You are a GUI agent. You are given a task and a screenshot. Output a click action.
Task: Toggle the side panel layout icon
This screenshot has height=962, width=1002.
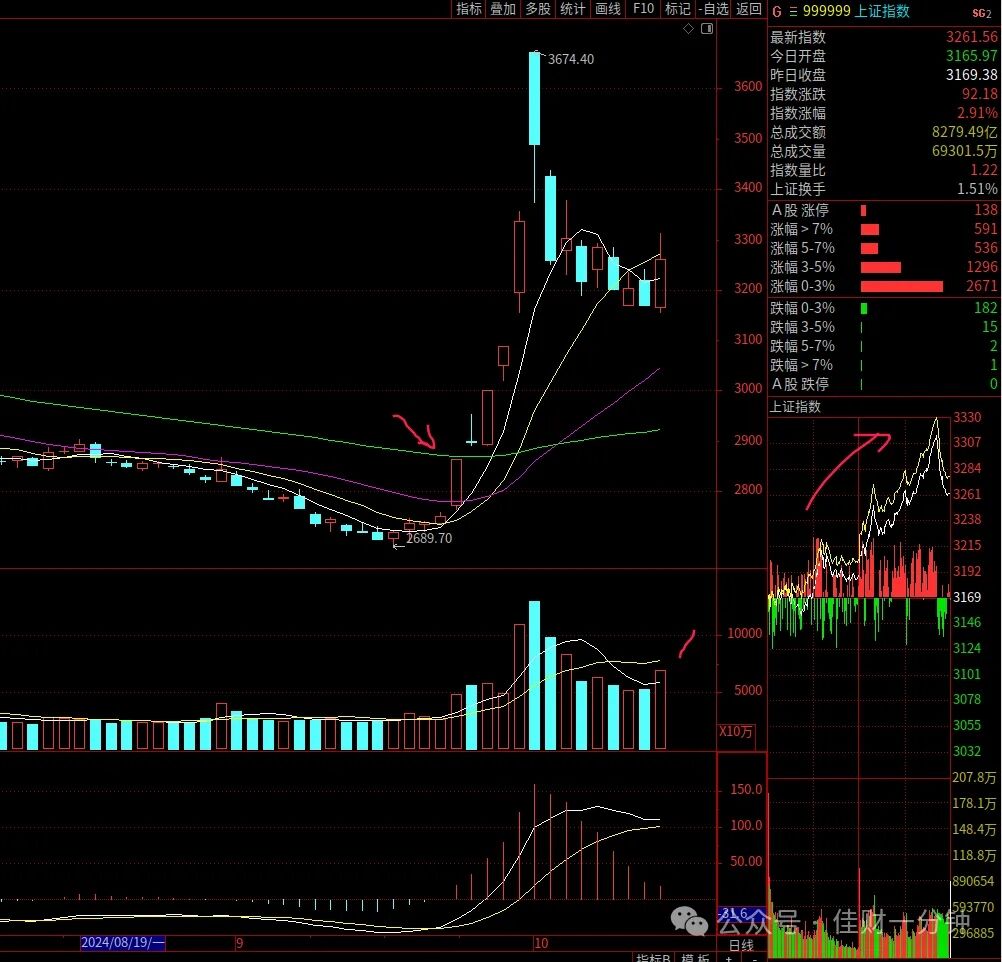[707, 29]
